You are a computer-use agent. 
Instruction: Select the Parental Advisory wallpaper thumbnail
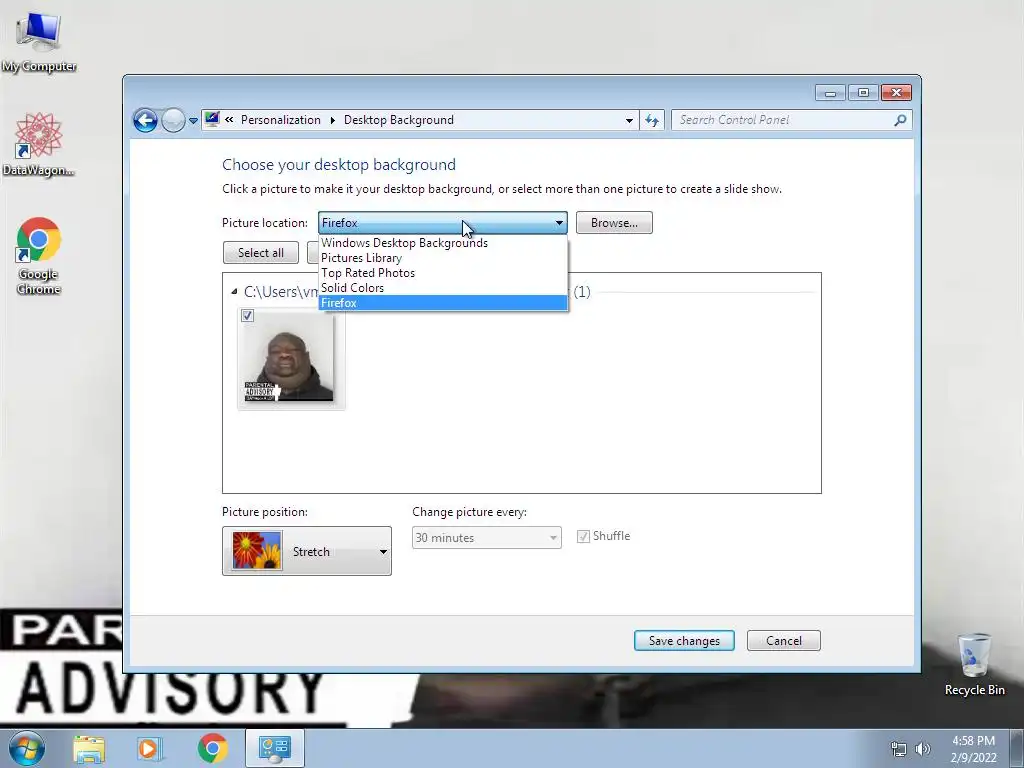pos(291,359)
